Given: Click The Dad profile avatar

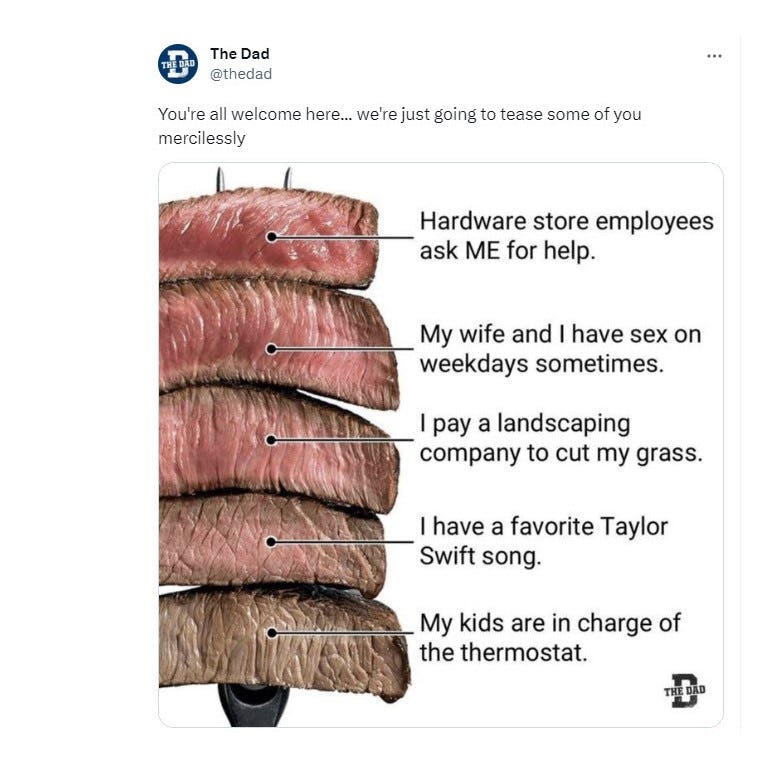Looking at the screenshot, I should (x=178, y=64).
